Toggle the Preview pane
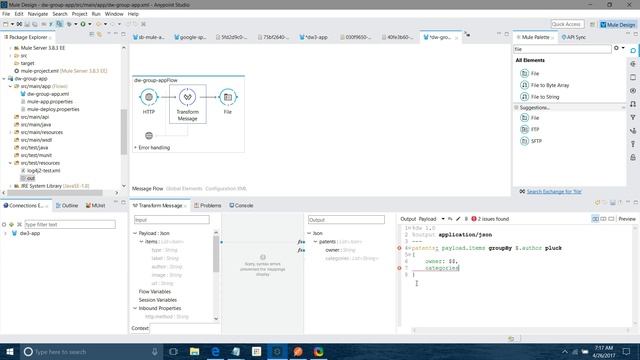640x360 pixels. pyautogui.click(x=627, y=219)
